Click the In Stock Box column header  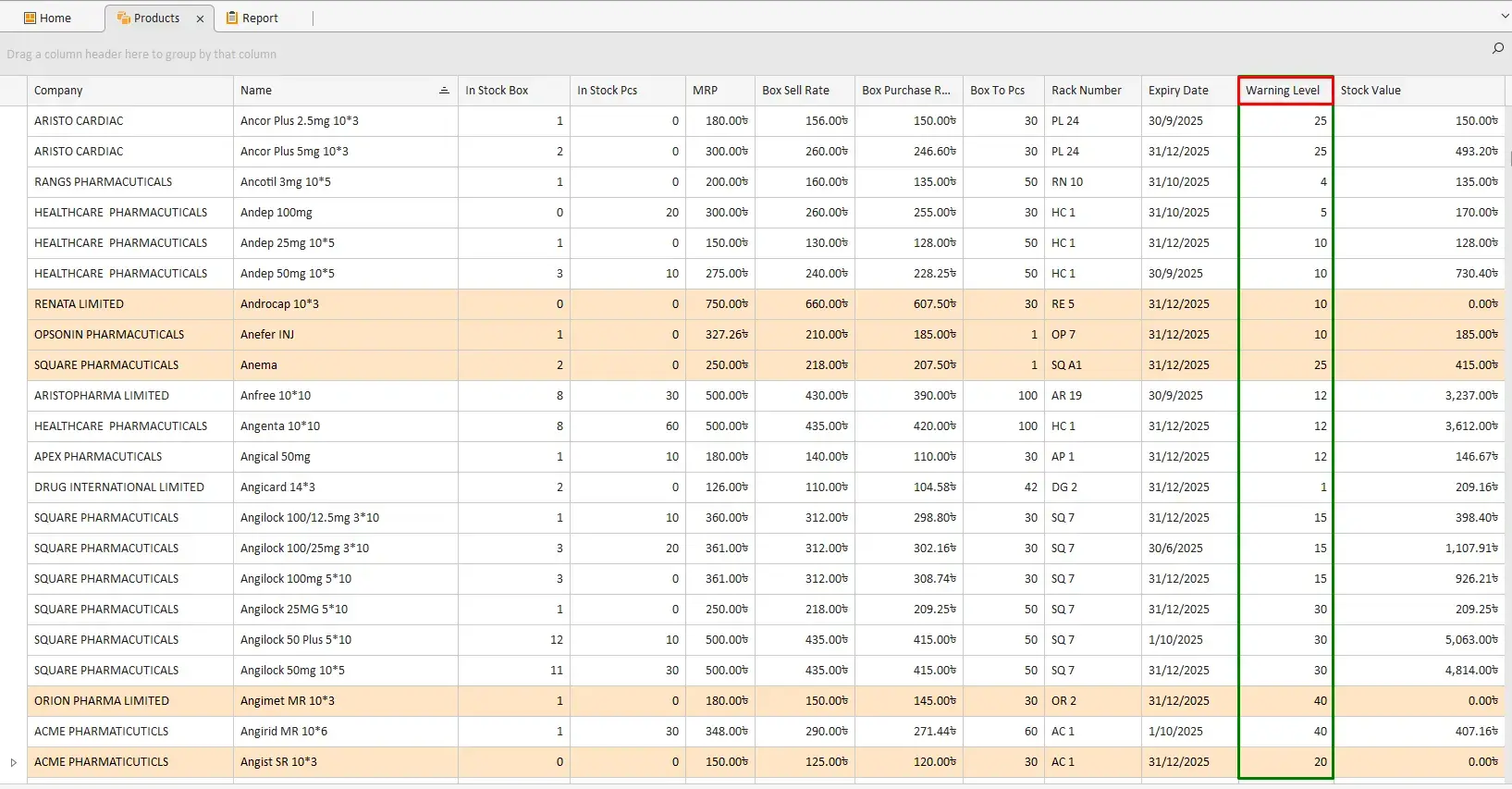click(514, 91)
